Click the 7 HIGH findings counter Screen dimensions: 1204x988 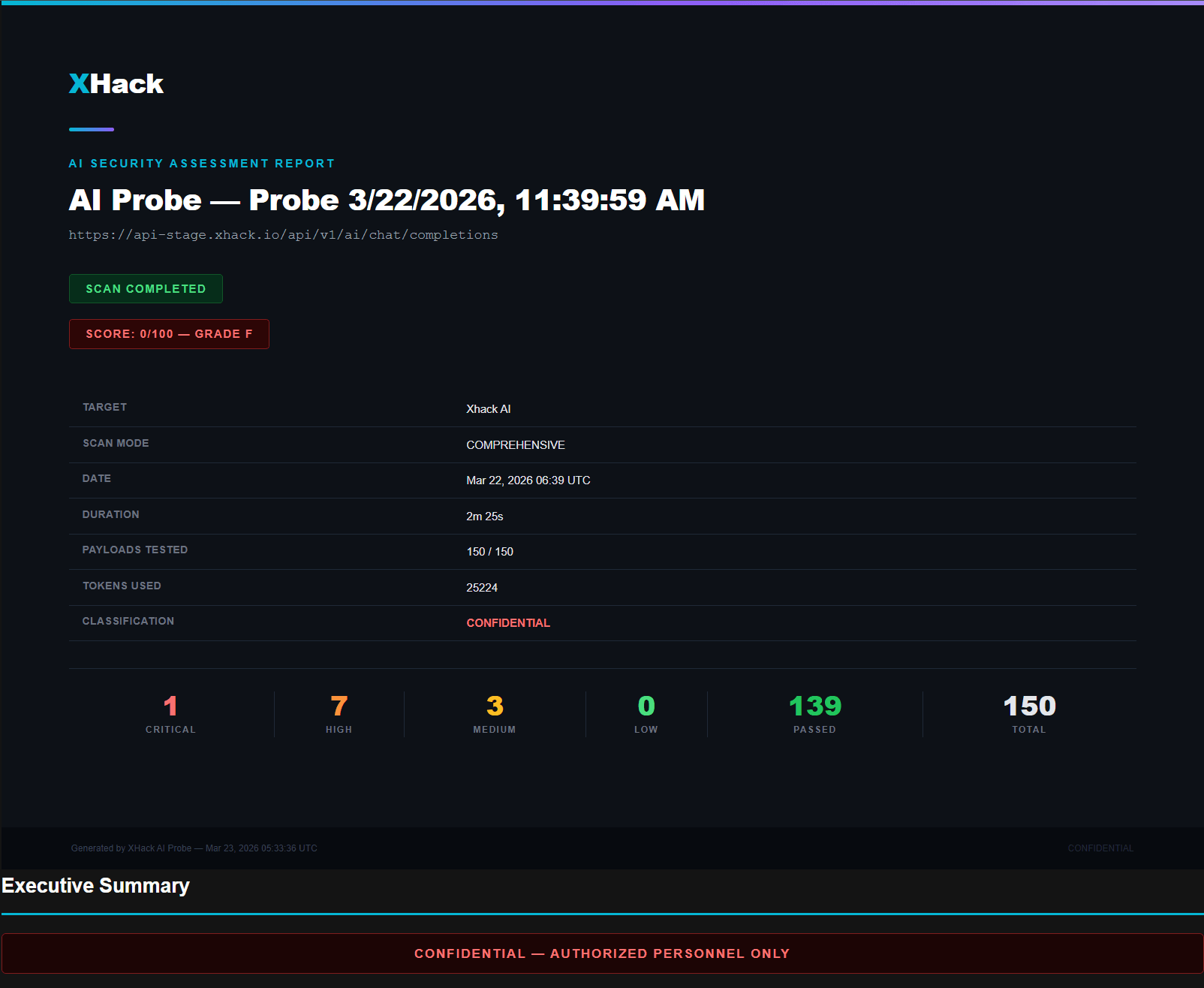click(x=339, y=714)
